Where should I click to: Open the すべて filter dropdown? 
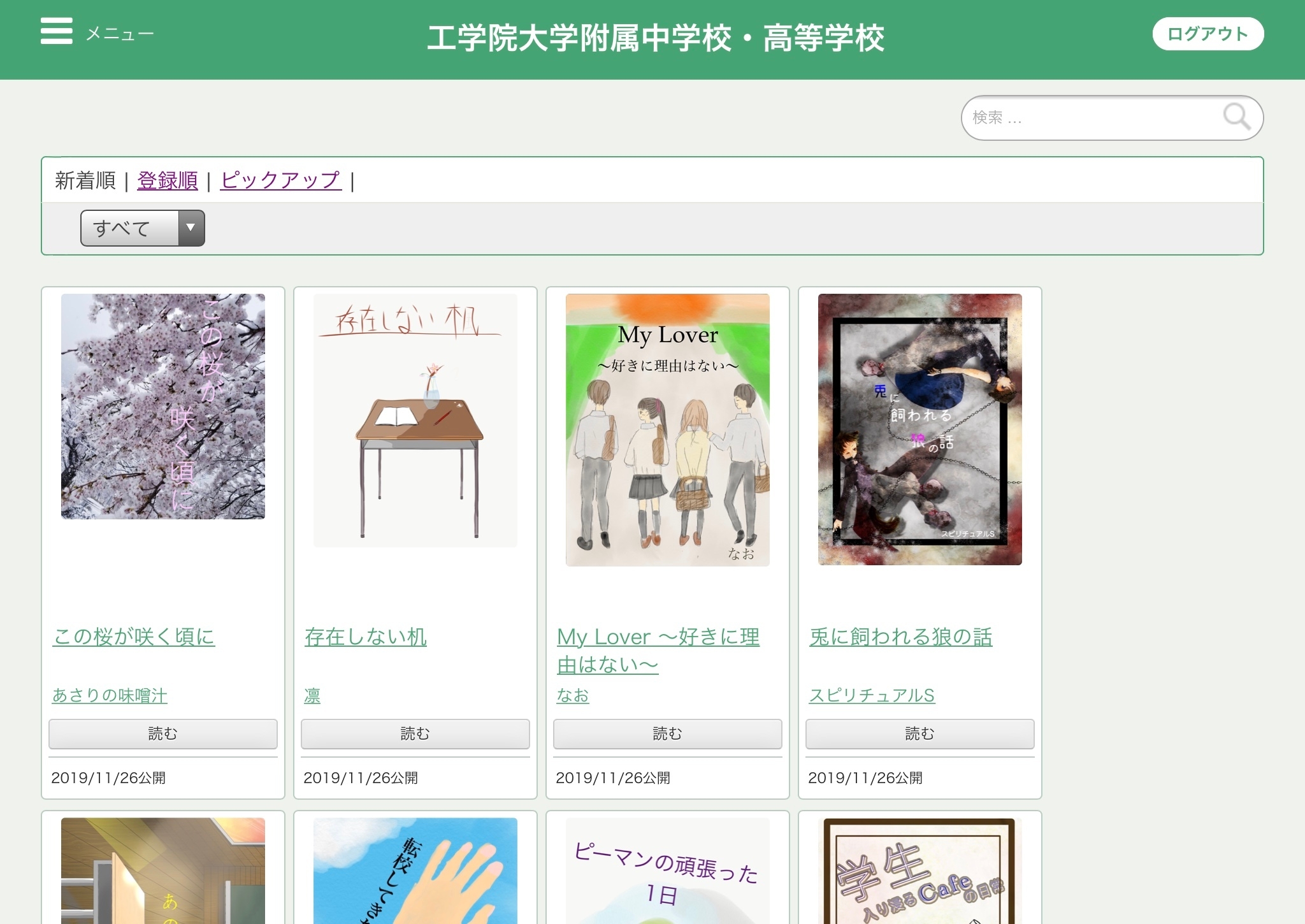tap(142, 228)
